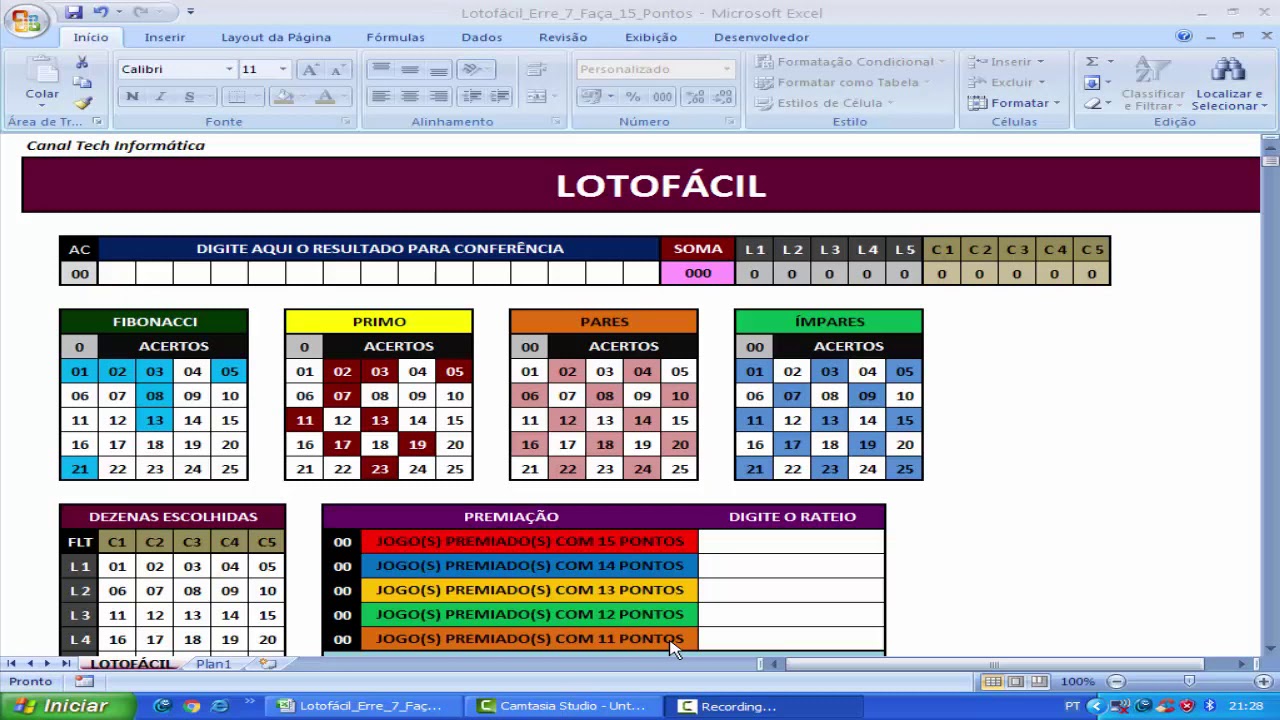Open the Desenvolvedor ribbon tab

pyautogui.click(x=761, y=37)
